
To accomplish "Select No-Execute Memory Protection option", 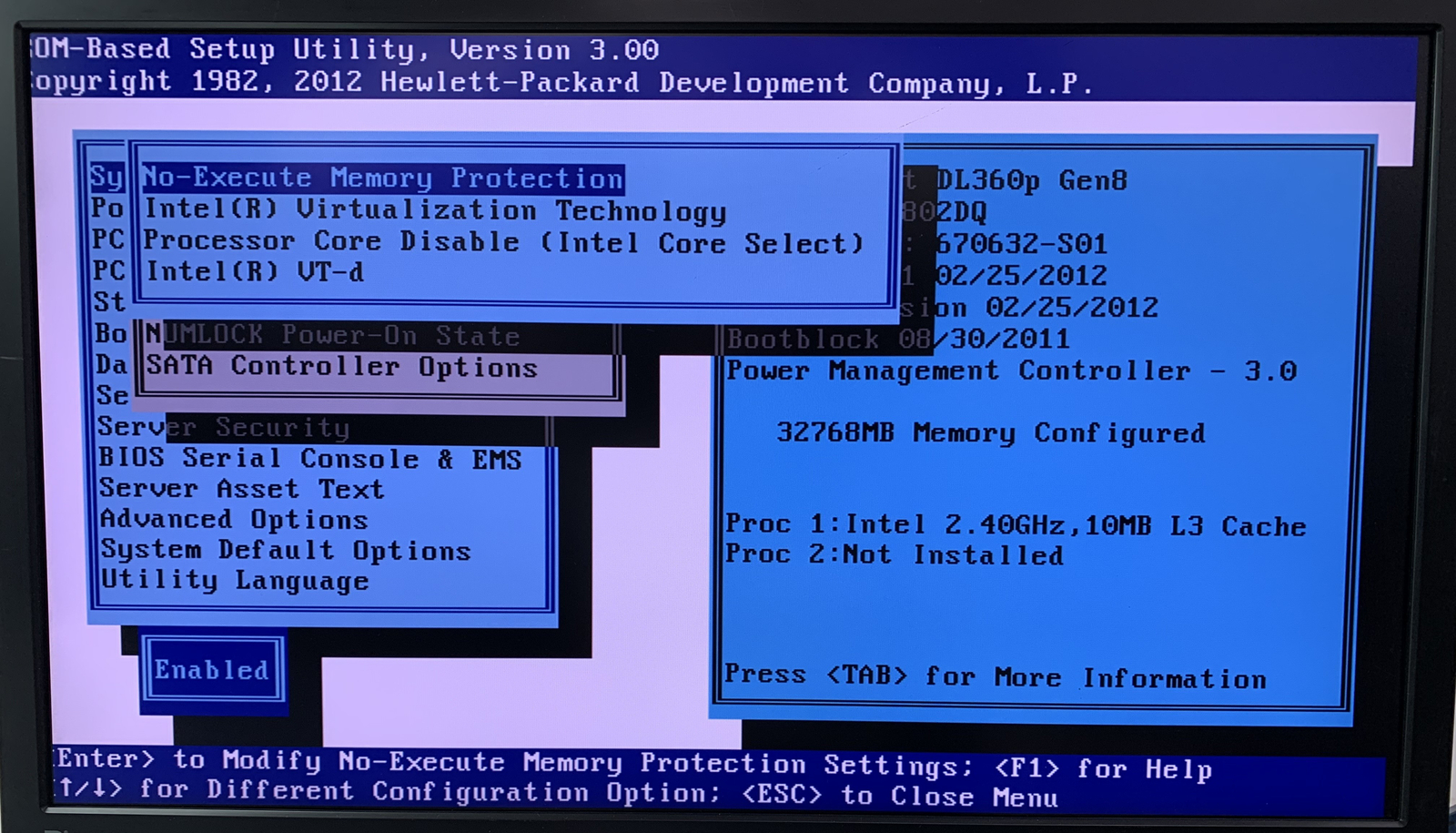I will pos(383,178).
